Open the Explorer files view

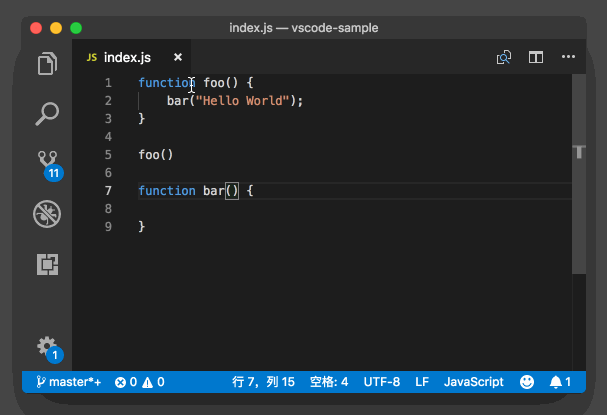(x=47, y=65)
